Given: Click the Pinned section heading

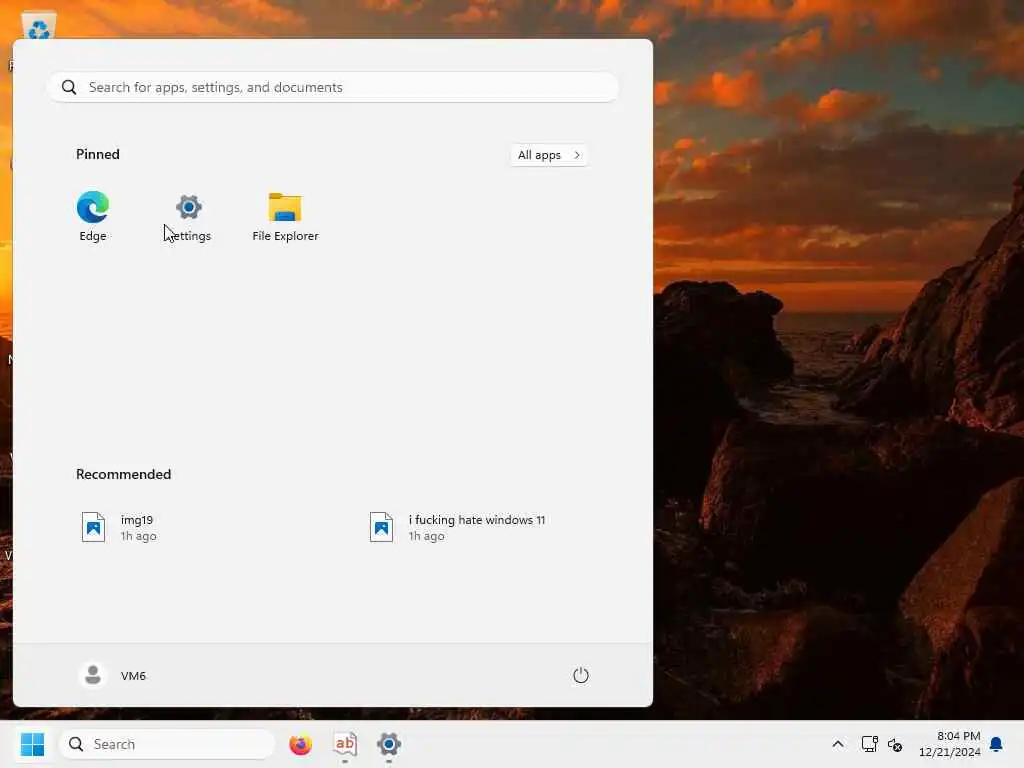Looking at the screenshot, I should pyautogui.click(x=98, y=154).
